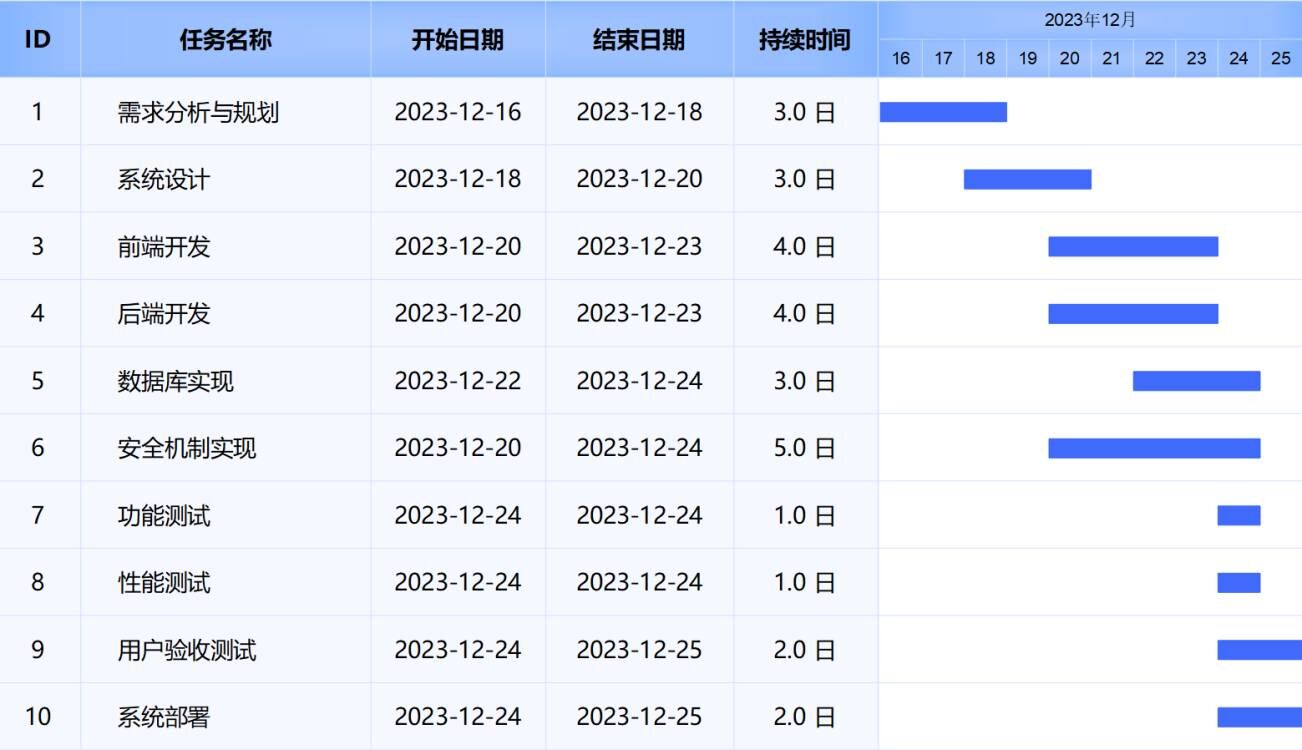Click the 开始日期 column header
This screenshot has height=750, width=1302.
[x=457, y=40]
